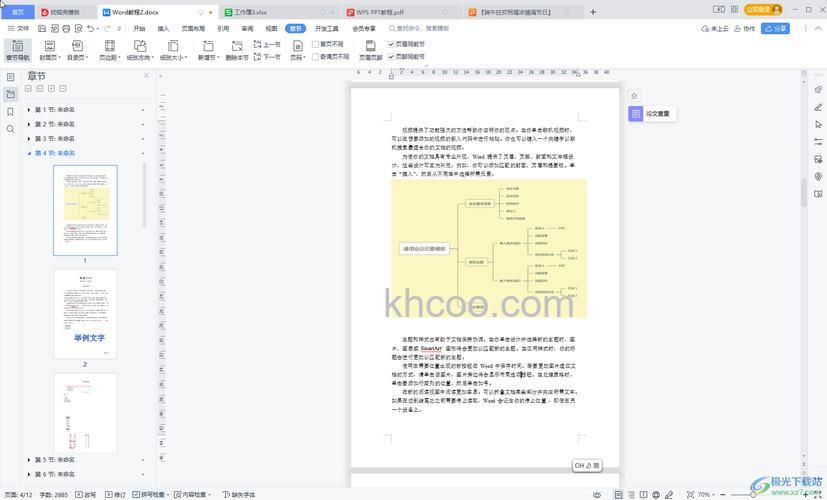Click the outline icon in left sidebar

[11, 77]
